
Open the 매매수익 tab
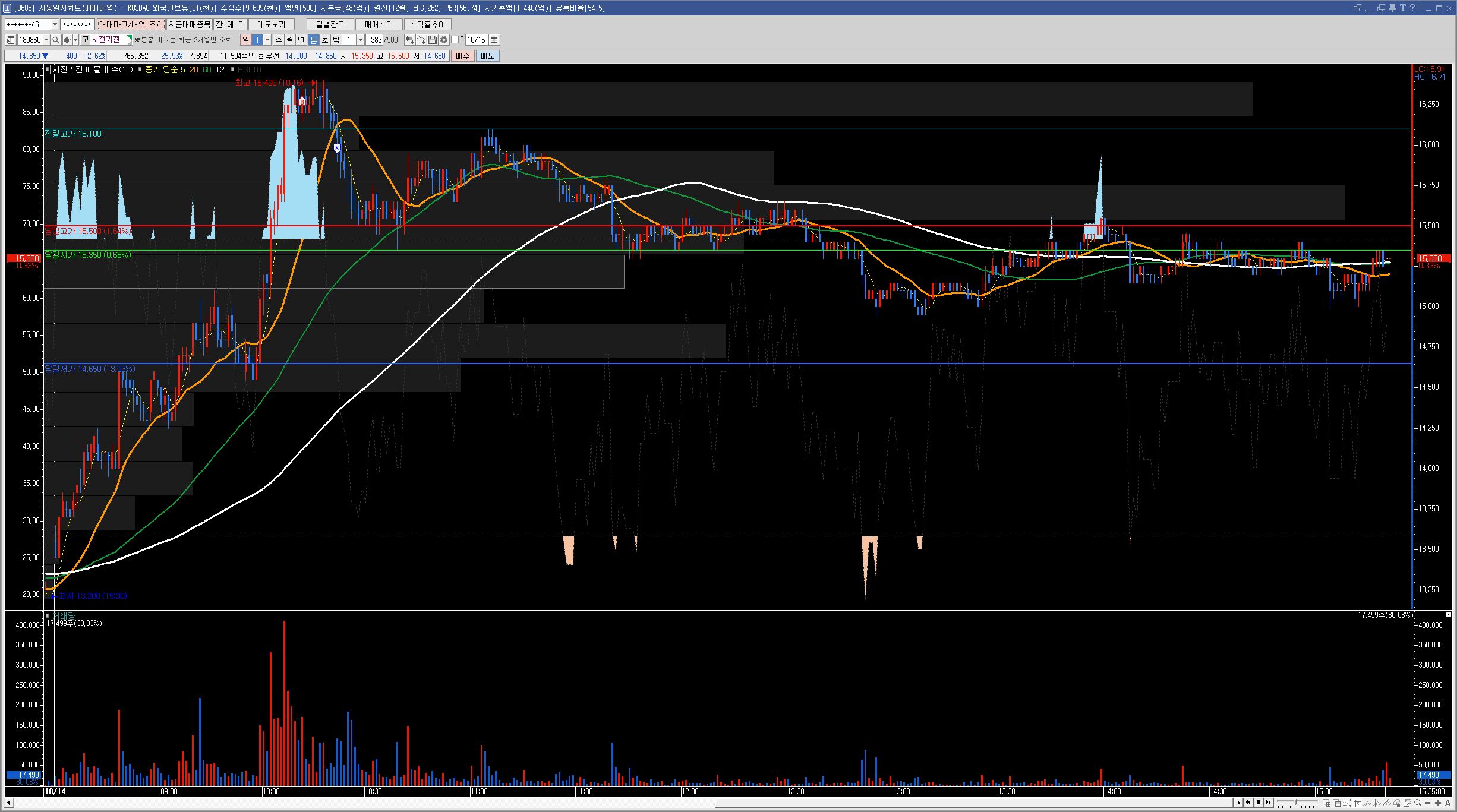(x=379, y=24)
